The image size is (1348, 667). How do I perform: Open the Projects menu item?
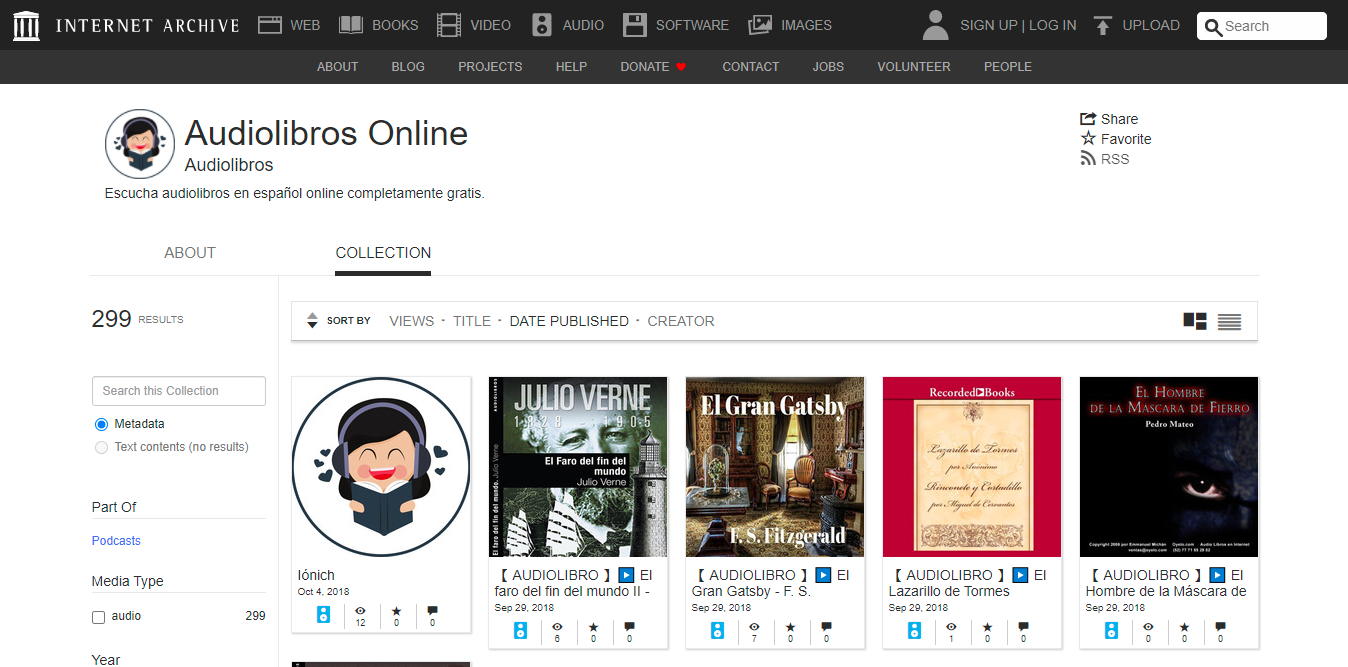(490, 67)
